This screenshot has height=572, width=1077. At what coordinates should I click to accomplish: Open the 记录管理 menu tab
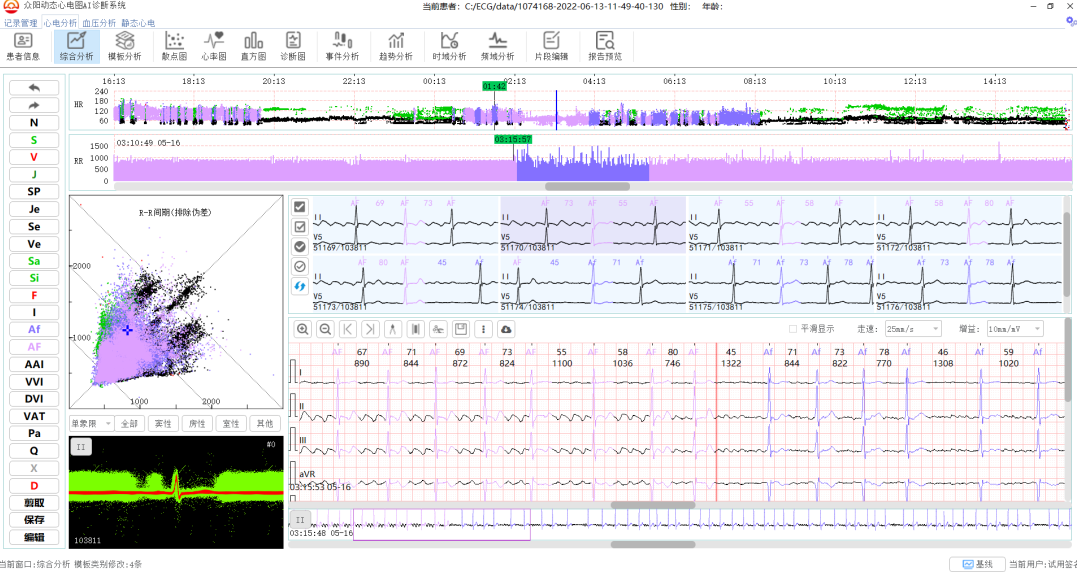coord(20,22)
